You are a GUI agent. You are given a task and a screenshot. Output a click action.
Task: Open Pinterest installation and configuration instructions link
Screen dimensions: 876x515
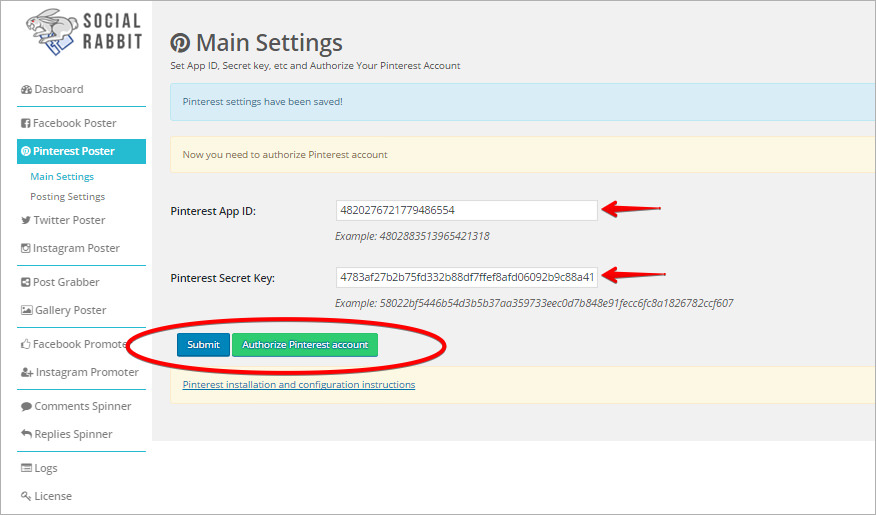click(x=299, y=385)
